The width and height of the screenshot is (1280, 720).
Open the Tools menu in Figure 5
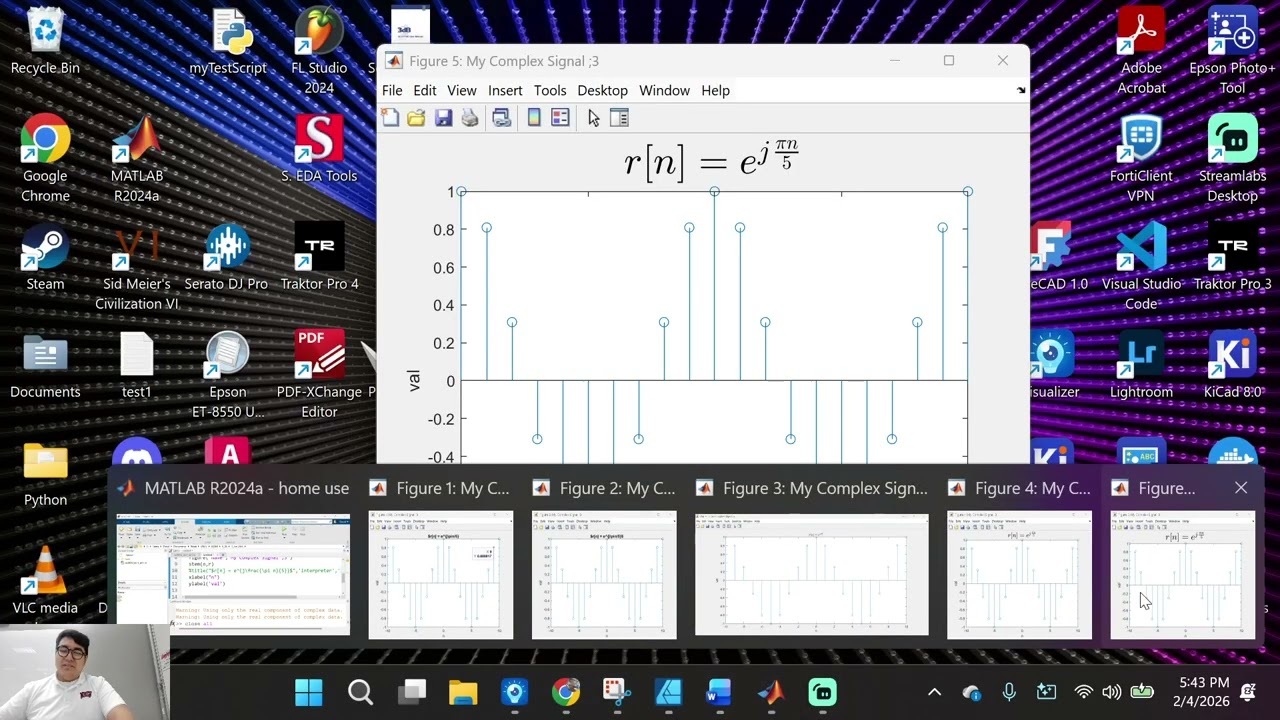click(550, 90)
